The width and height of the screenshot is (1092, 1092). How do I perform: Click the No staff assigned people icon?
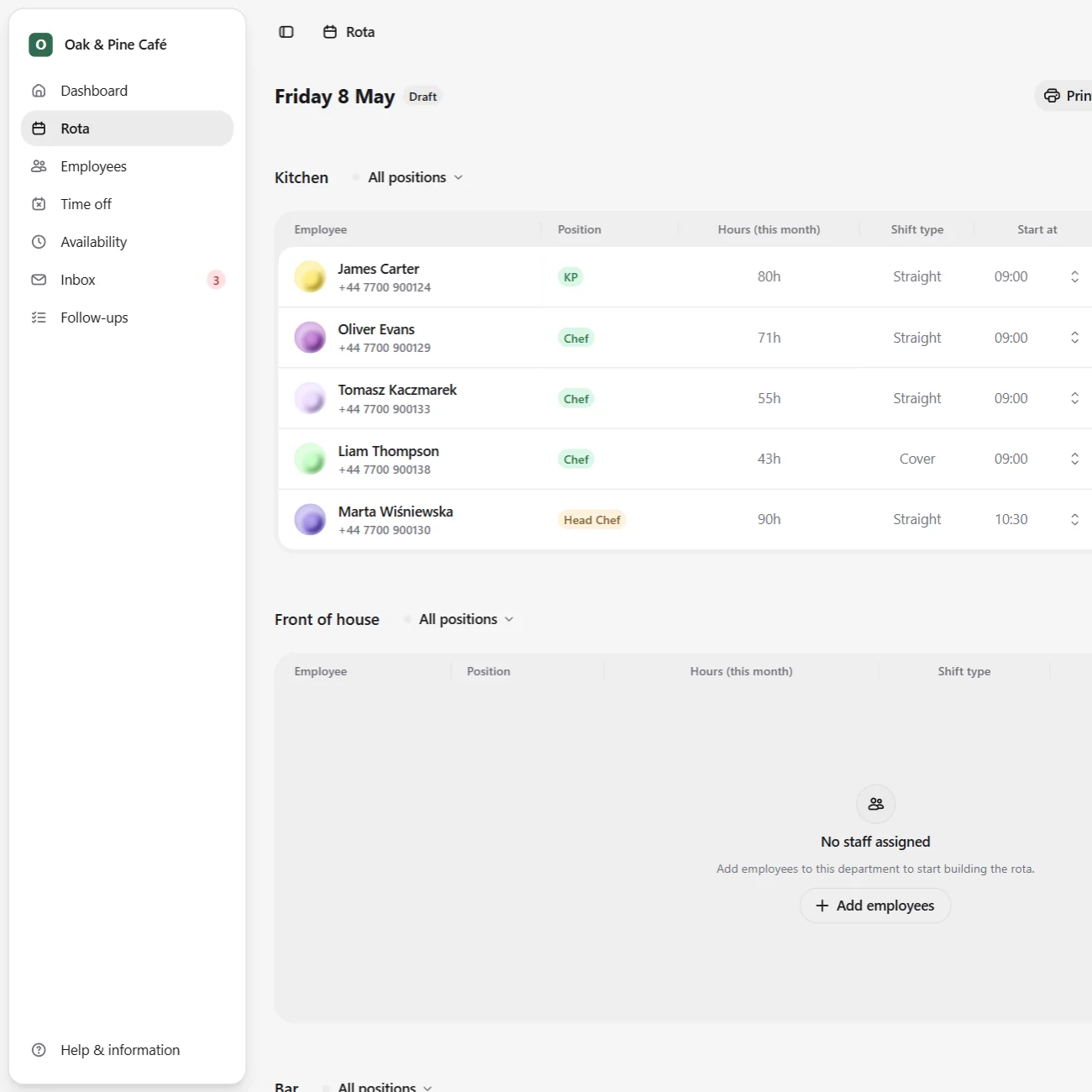point(875,804)
